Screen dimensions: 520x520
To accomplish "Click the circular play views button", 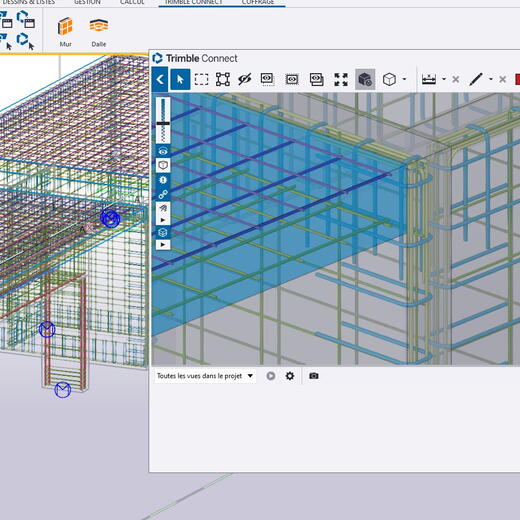I will [271, 376].
